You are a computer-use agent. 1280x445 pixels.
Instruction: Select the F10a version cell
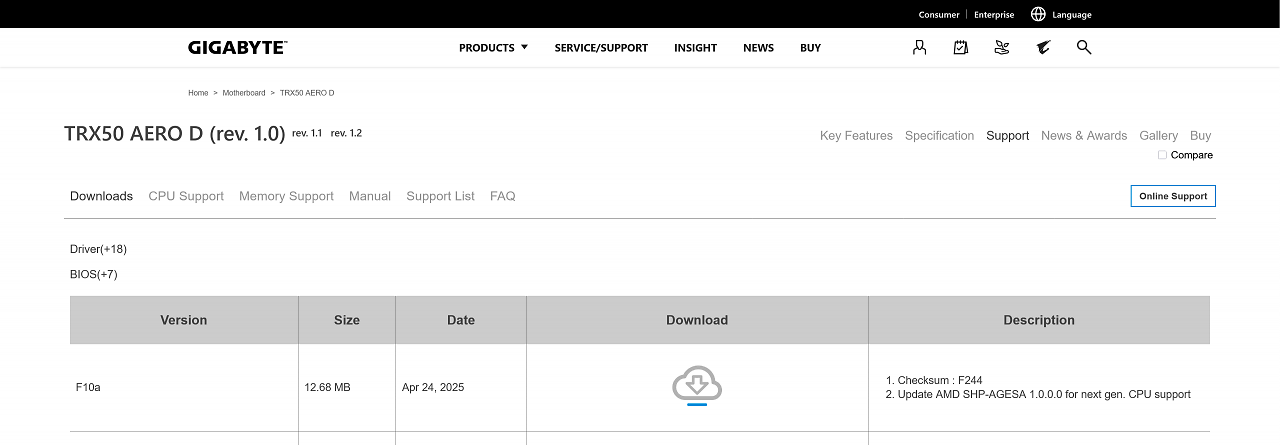[184, 387]
